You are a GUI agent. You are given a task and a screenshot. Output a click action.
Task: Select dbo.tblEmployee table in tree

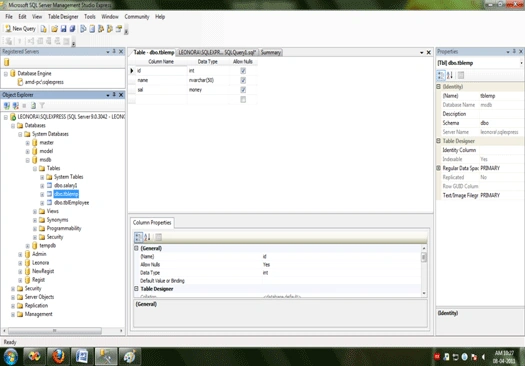72,203
